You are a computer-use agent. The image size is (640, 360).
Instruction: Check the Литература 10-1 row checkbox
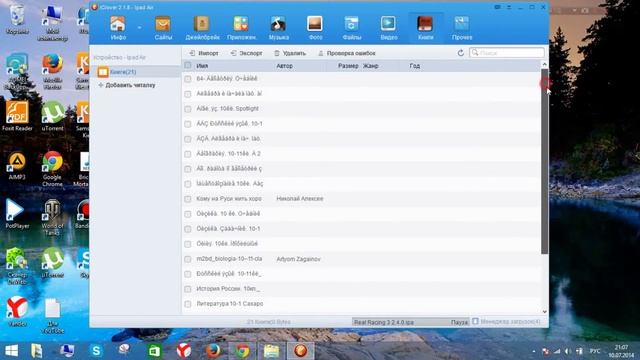[x=188, y=304]
